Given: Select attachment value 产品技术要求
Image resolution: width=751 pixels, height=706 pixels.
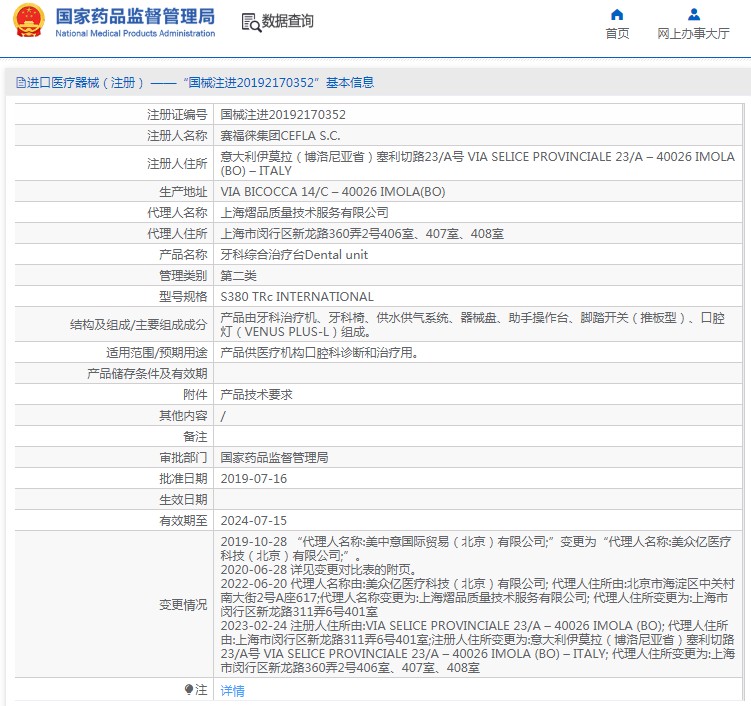Looking at the screenshot, I should pos(256,395).
